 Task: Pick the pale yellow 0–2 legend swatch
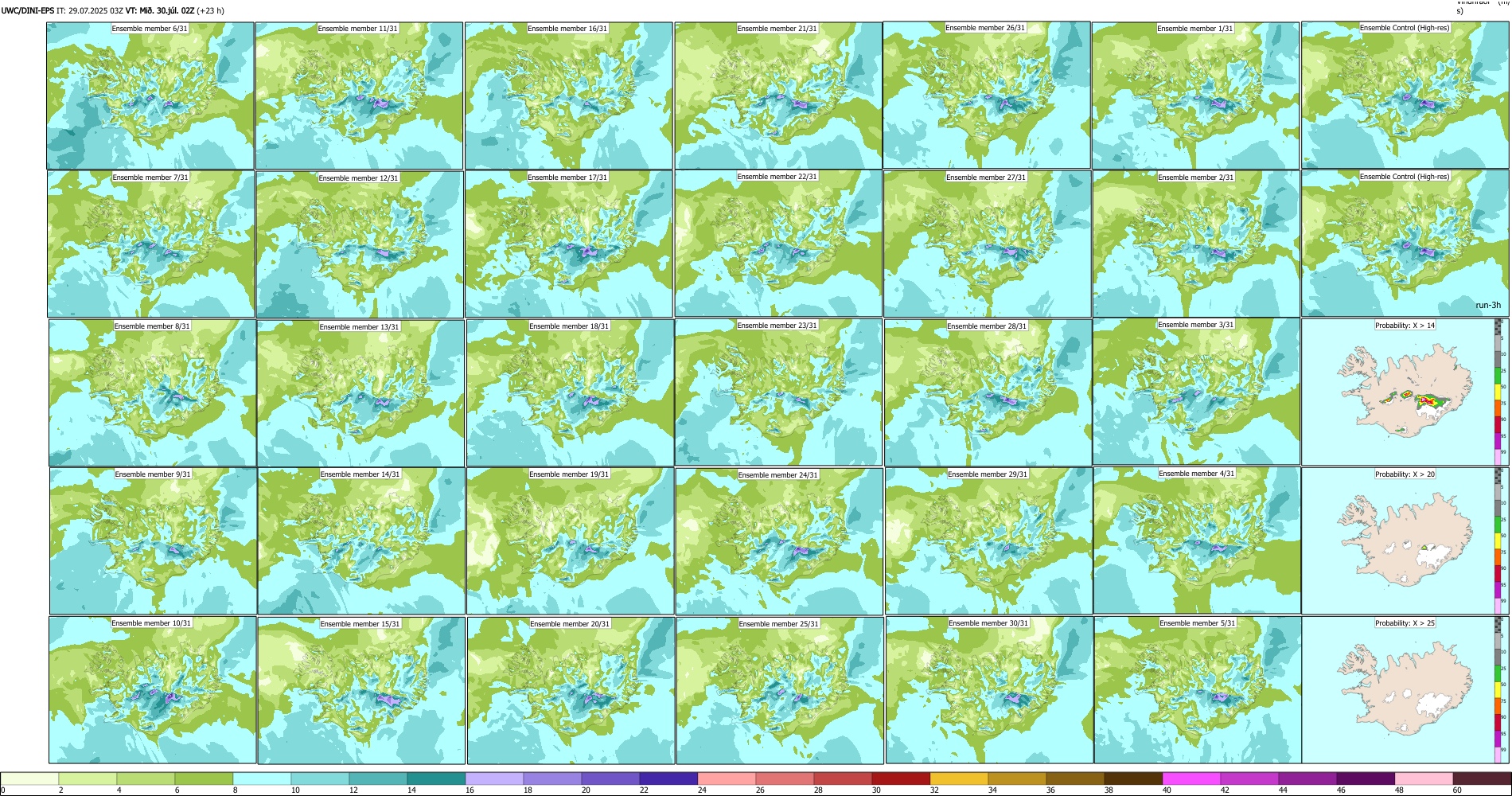pos(30,778)
